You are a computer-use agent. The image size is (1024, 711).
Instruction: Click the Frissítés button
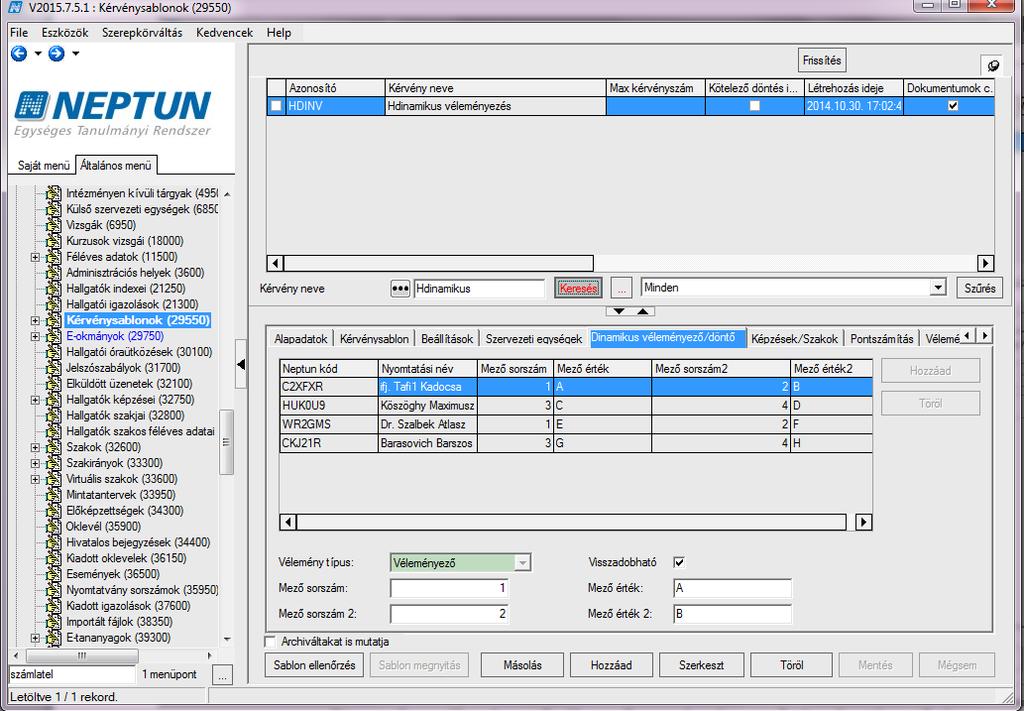point(822,60)
